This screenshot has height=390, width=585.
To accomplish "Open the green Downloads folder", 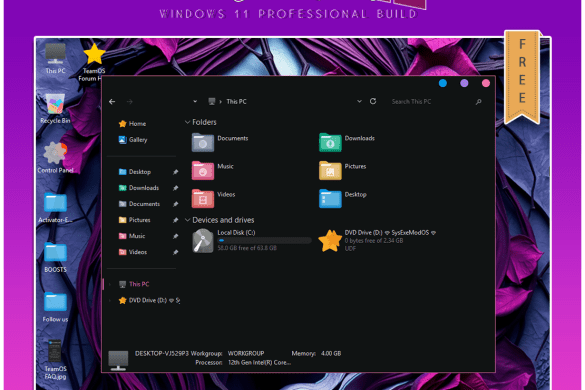I will [x=330, y=142].
